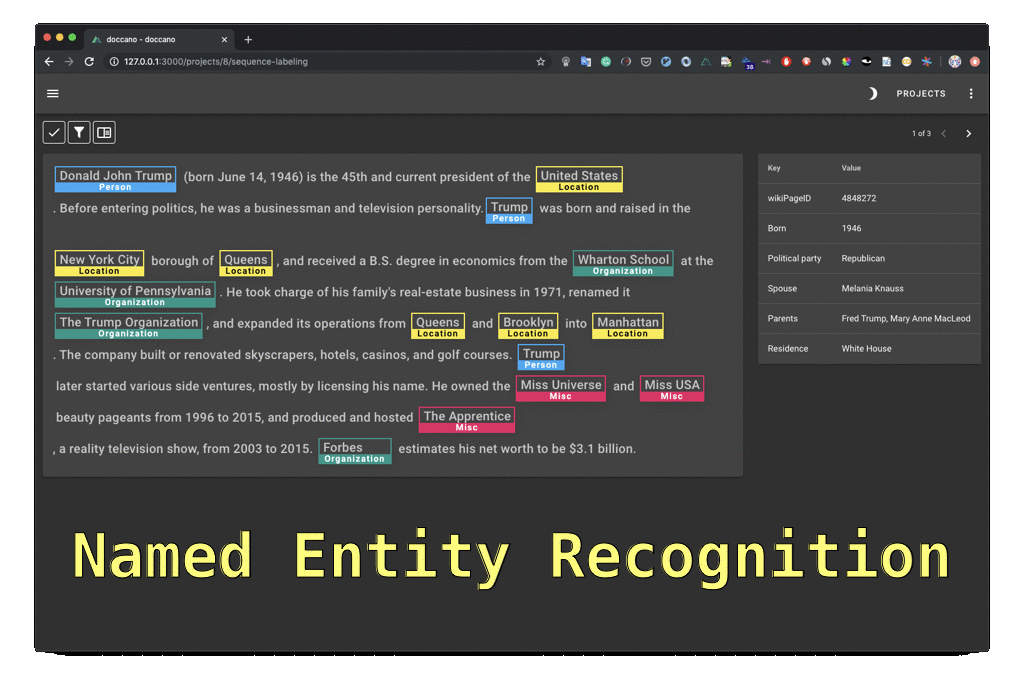Select the 'Donald John Trump' Person annotation

click(x=115, y=177)
